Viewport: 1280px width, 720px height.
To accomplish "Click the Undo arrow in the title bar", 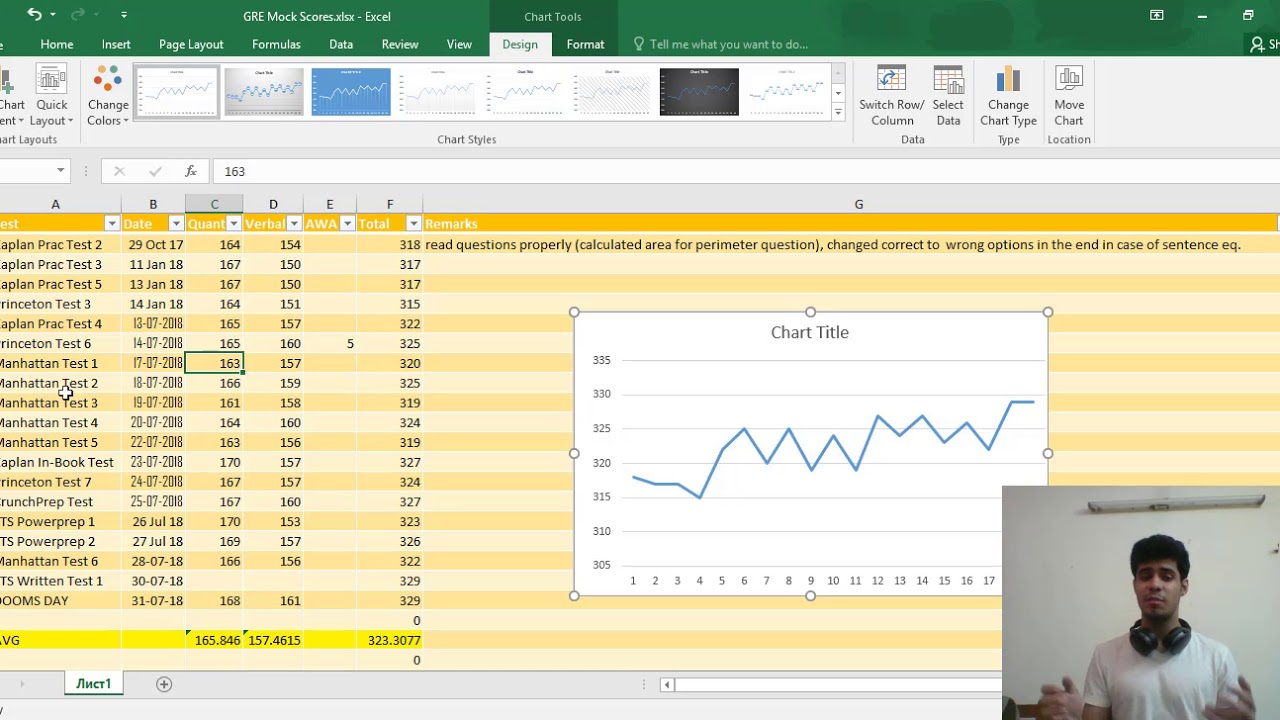I will pos(34,15).
